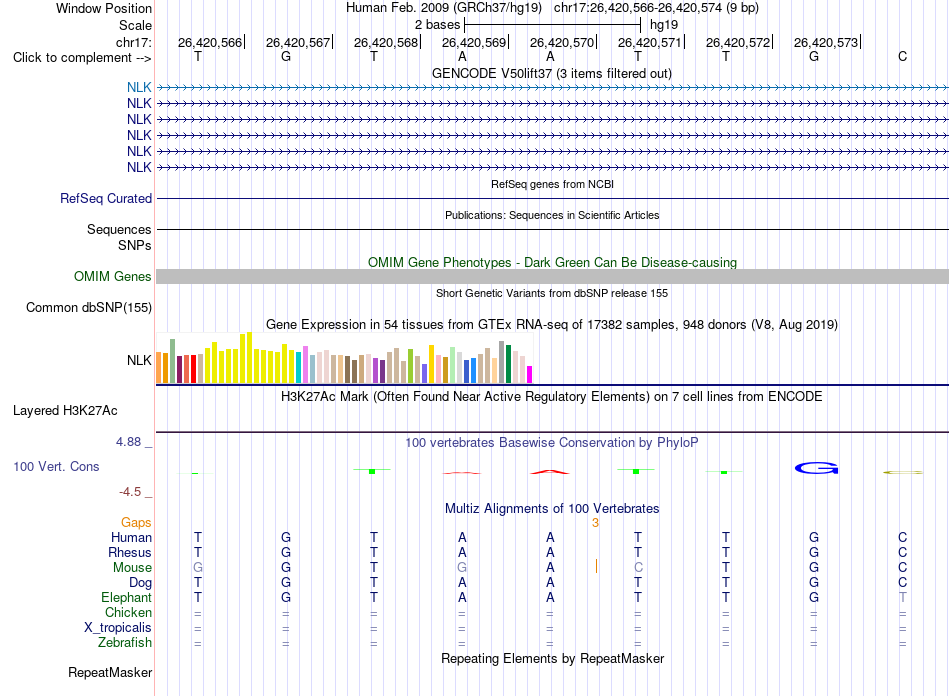Click the RepeatMasker side label
Image resolution: width=950 pixels, height=696 pixels.
pos(110,672)
